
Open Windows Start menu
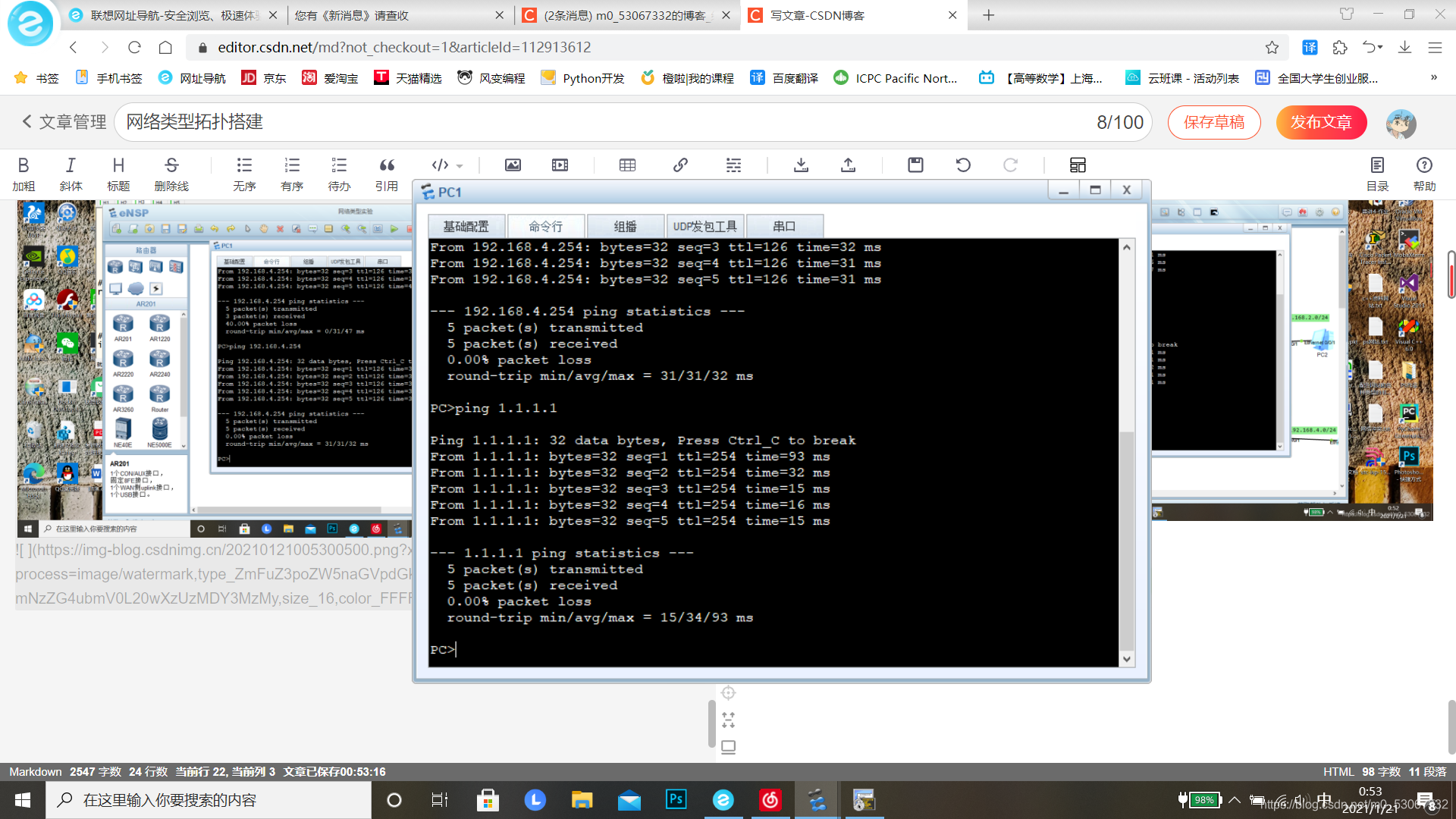point(23,800)
